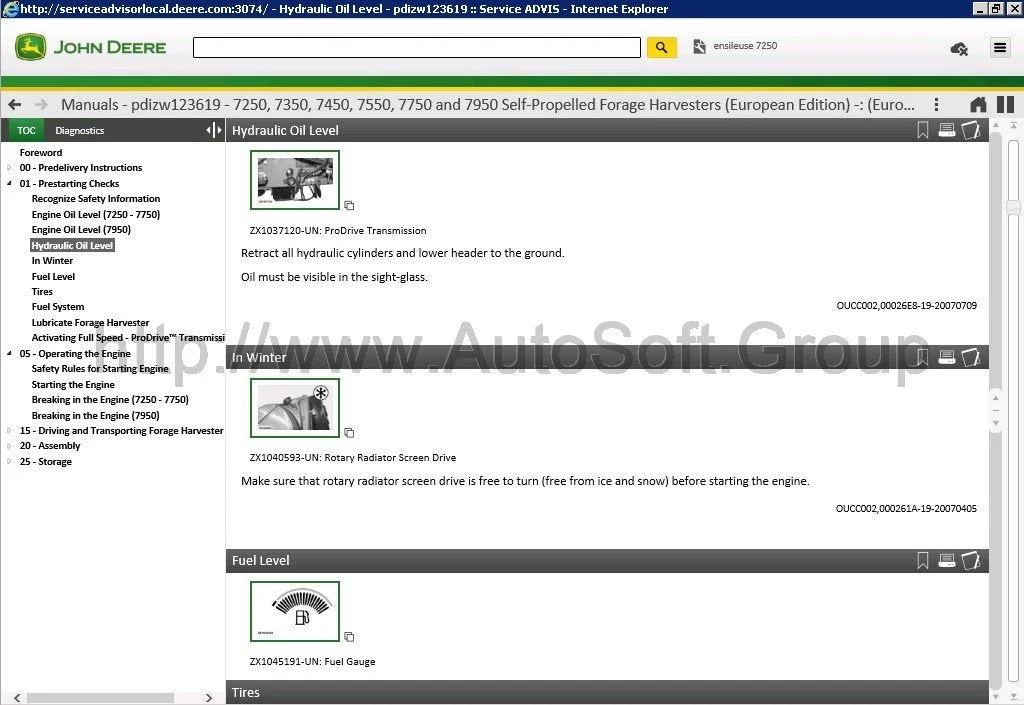Bookmark the Fuel Level section
This screenshot has height=705, width=1024.
click(x=922, y=561)
